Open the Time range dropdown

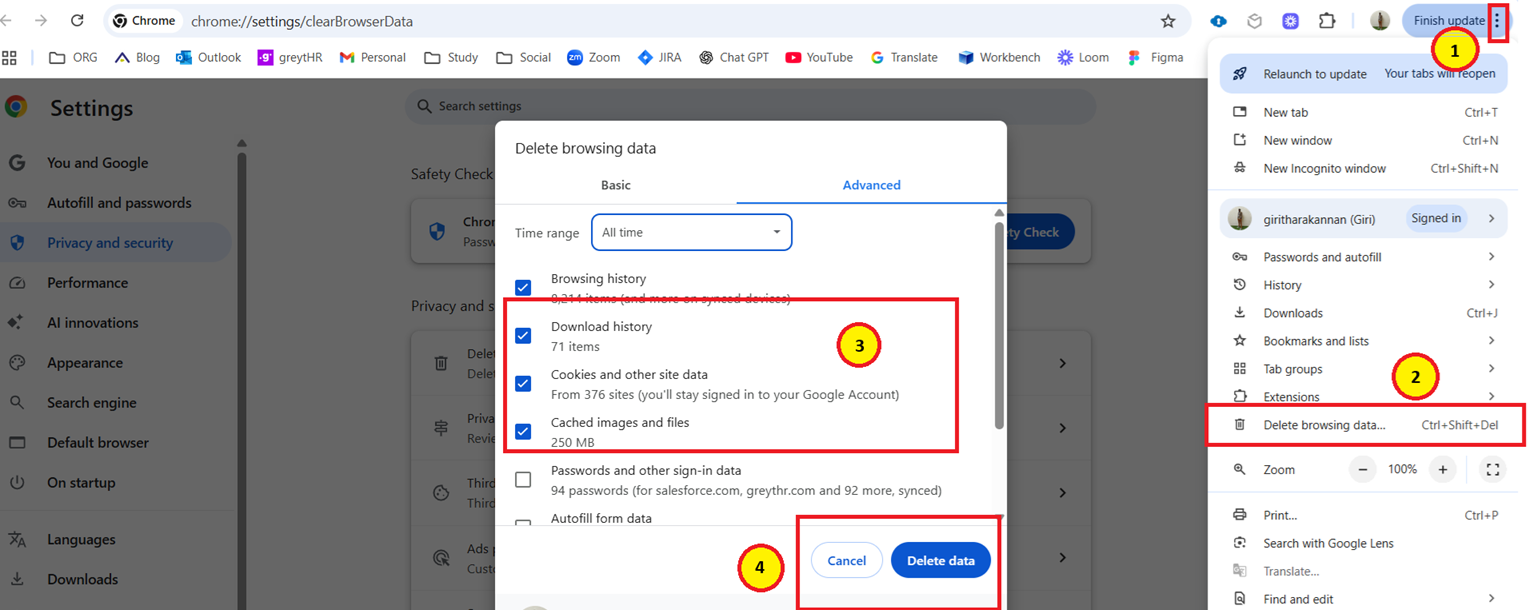coord(691,232)
